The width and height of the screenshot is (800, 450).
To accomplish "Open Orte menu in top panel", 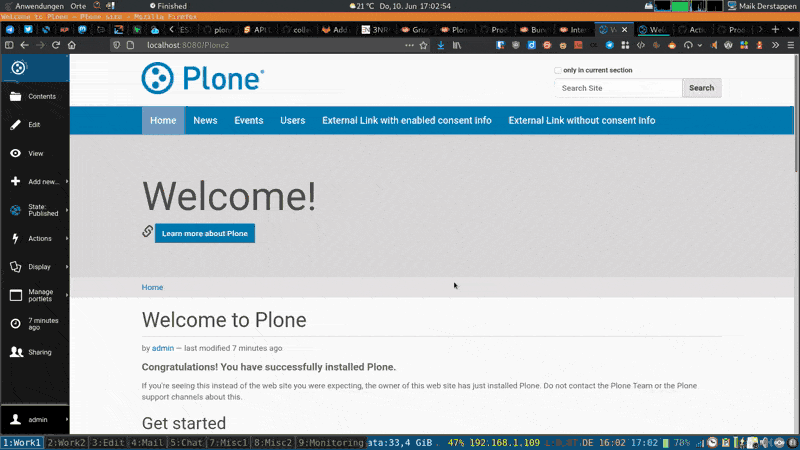I will pos(78,6).
